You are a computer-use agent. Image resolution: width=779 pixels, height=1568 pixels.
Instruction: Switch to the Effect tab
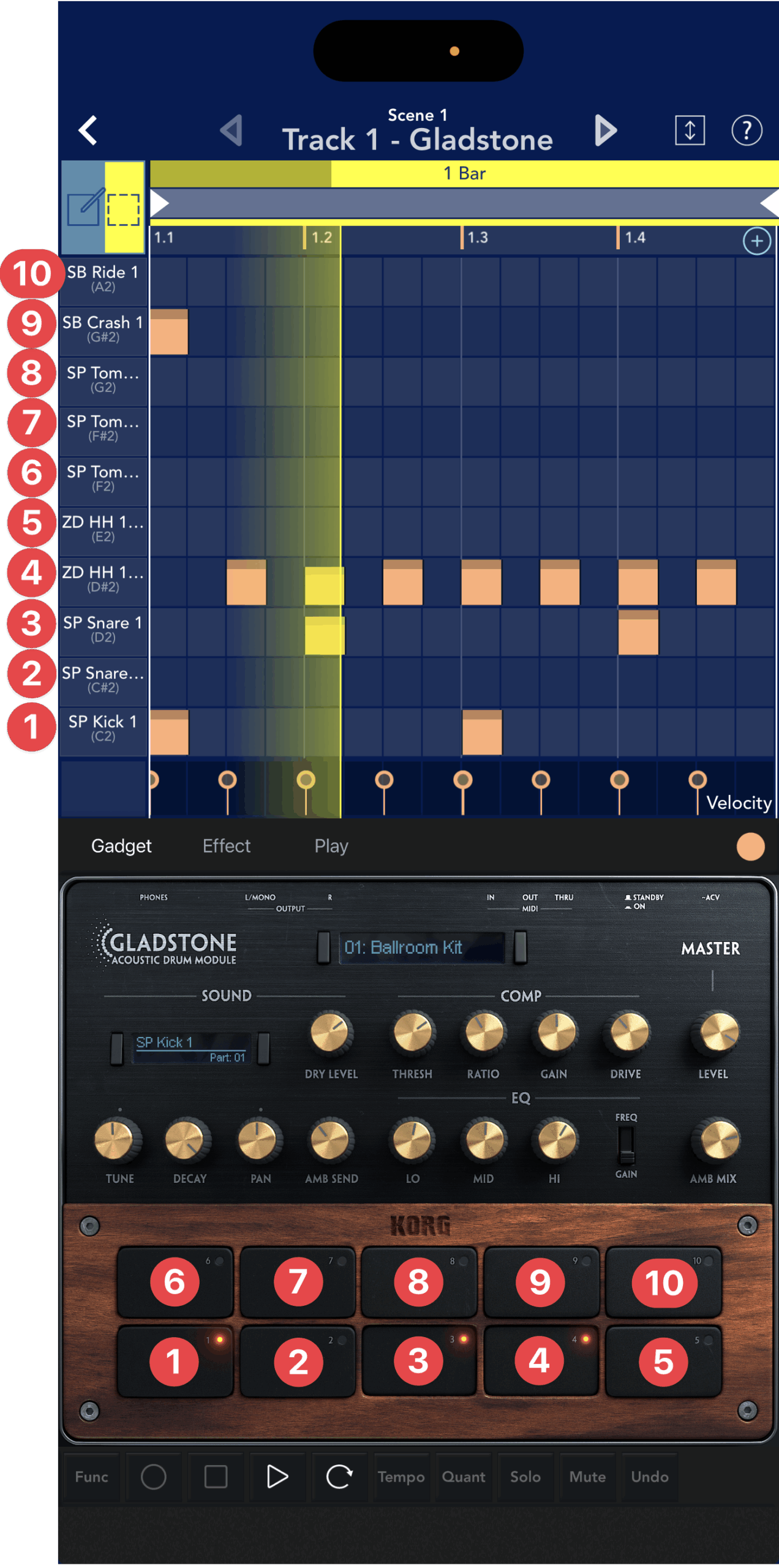227,846
